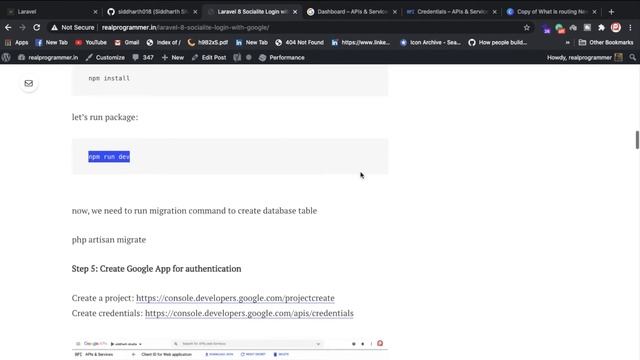Switch to the Dashboard – APIs & Services tab
The image size is (640, 360).
[351, 12]
